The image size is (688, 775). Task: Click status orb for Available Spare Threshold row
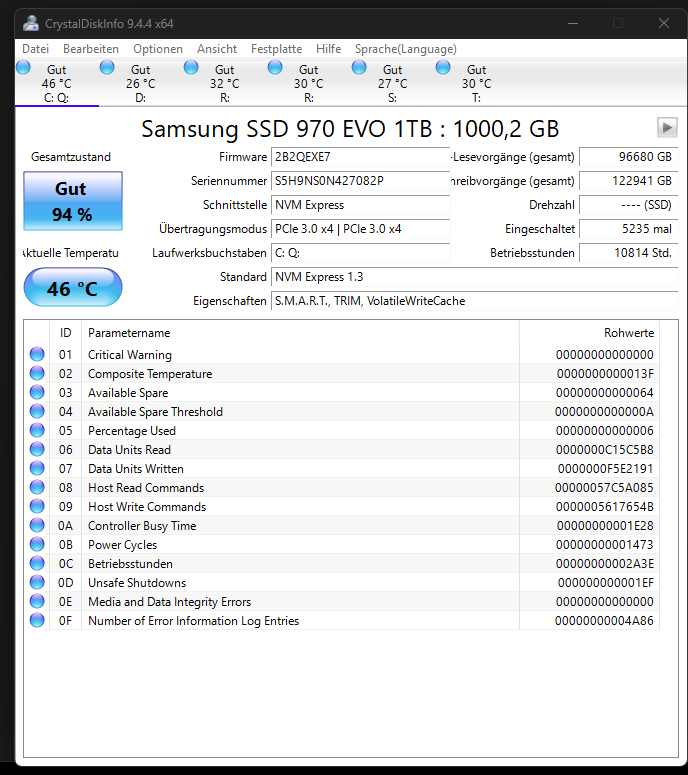(x=37, y=411)
